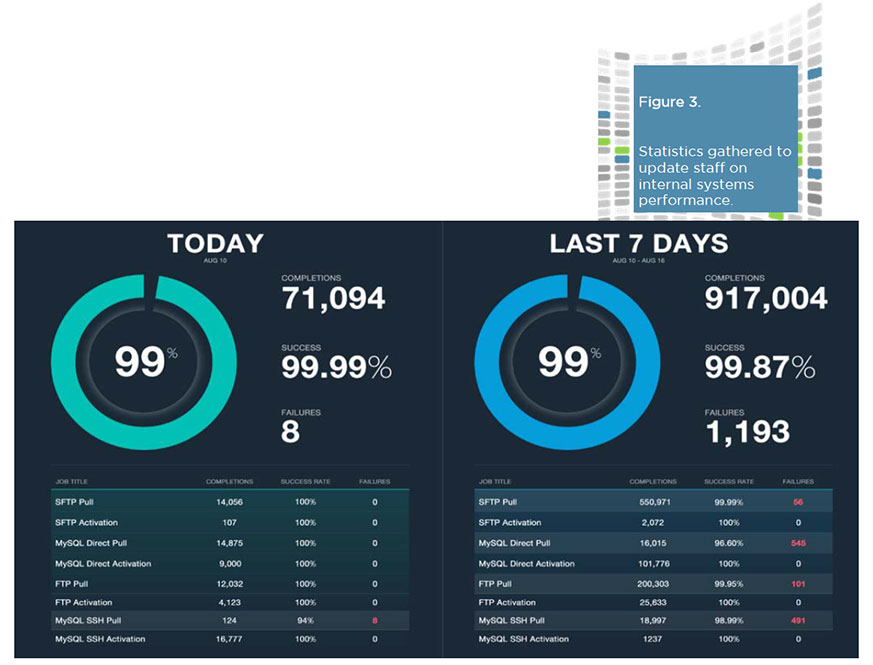
Task: Click the red 56 failures cell
Action: (x=798, y=502)
